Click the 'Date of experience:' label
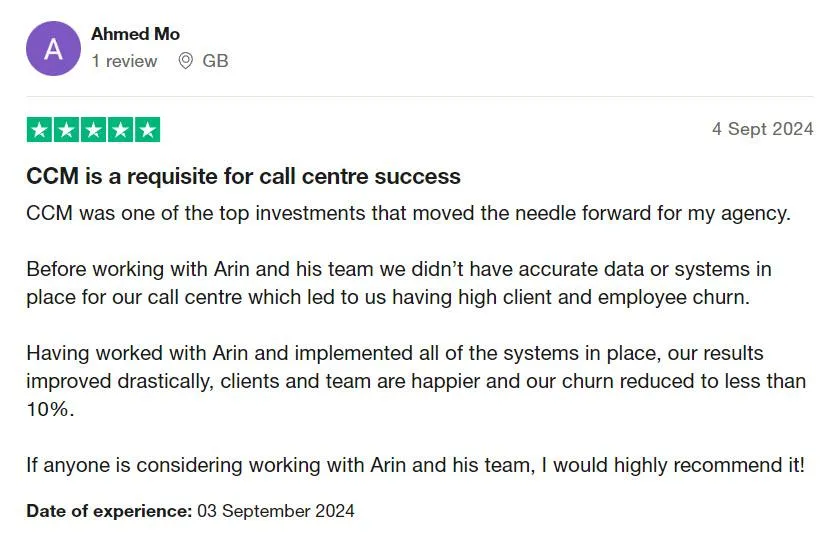The width and height of the screenshot is (834, 540). coord(109,511)
